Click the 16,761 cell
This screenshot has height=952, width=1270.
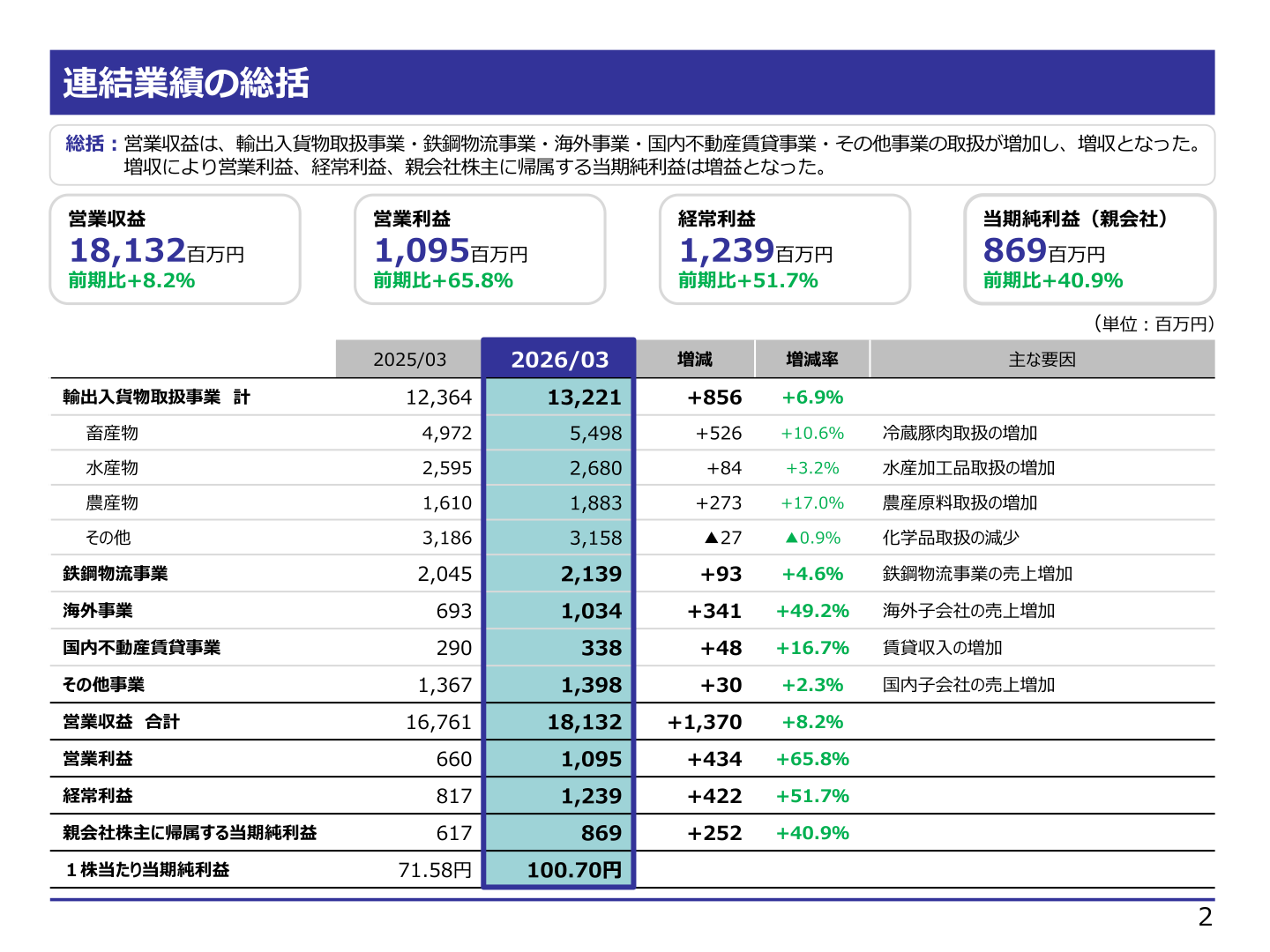(438, 722)
